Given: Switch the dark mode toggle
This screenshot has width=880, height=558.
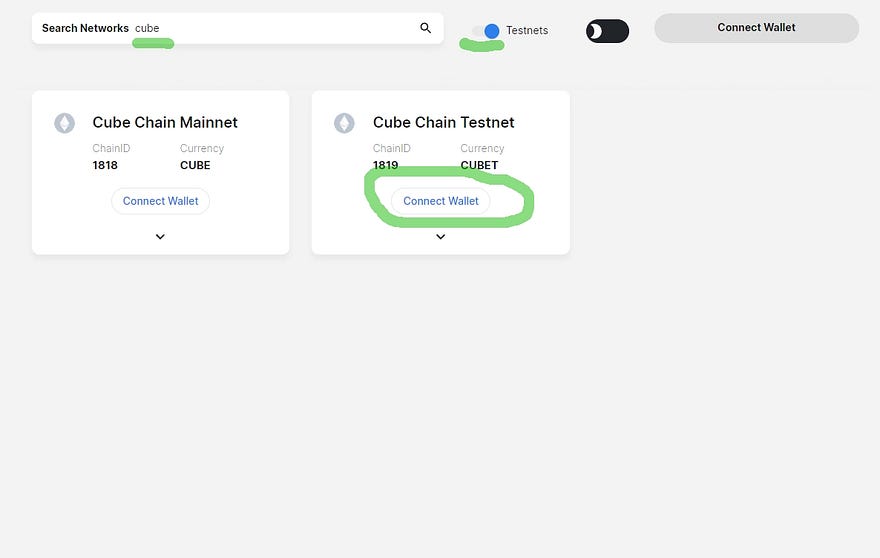Looking at the screenshot, I should click(x=607, y=31).
